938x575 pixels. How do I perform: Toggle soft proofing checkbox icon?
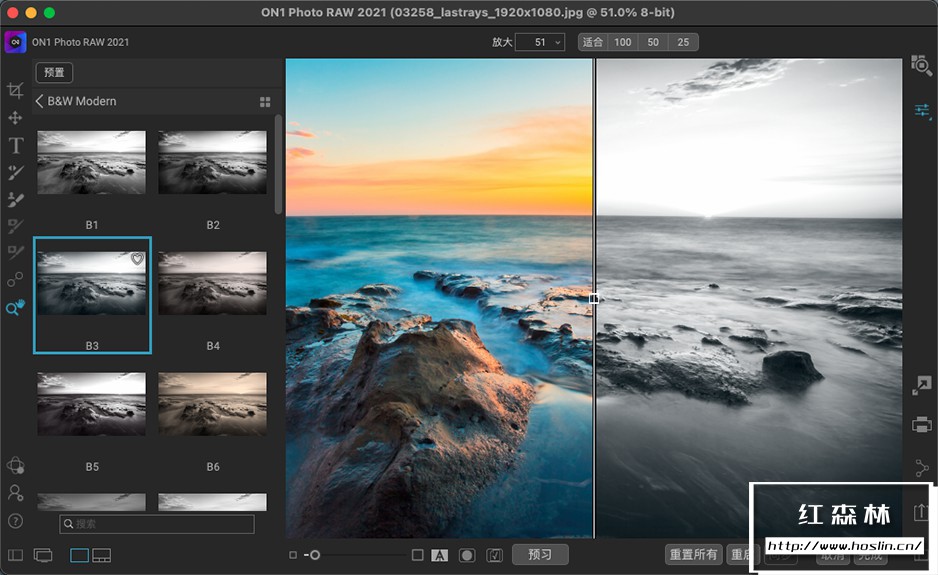coord(494,555)
